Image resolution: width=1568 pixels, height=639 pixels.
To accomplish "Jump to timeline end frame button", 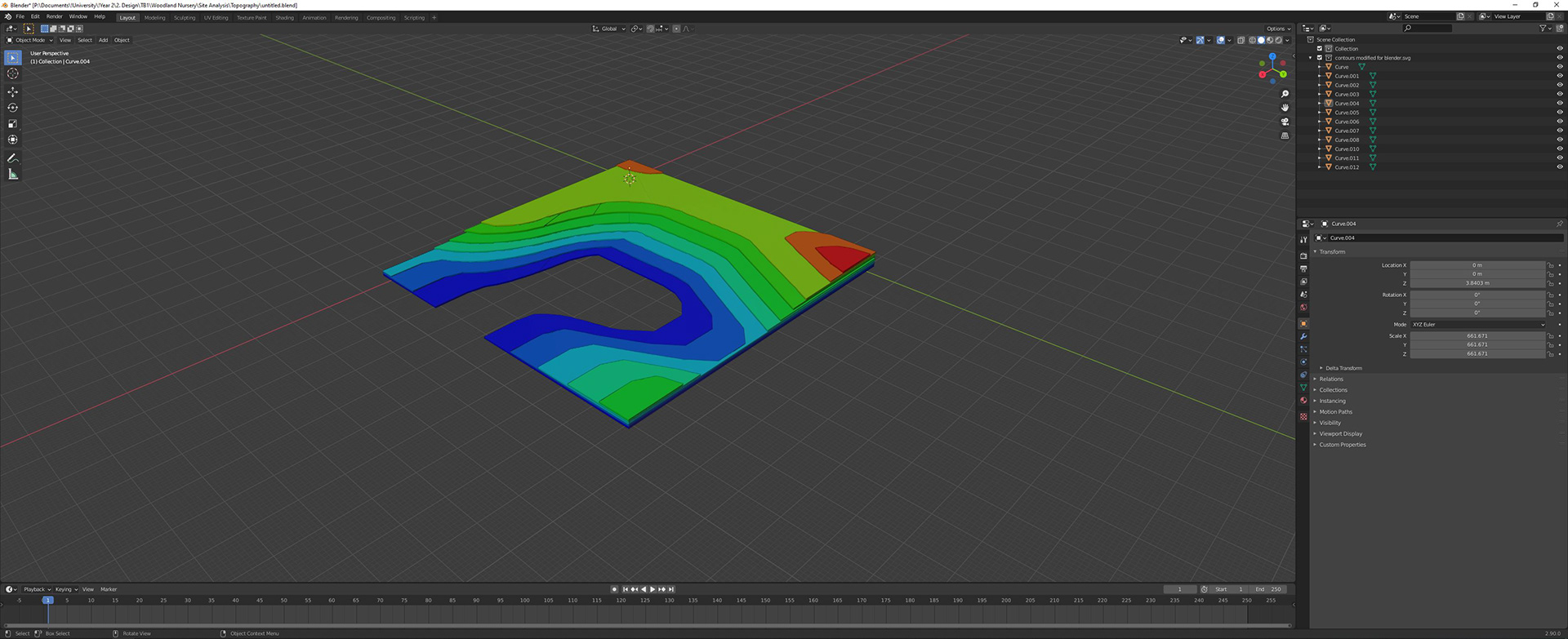I will 671,589.
